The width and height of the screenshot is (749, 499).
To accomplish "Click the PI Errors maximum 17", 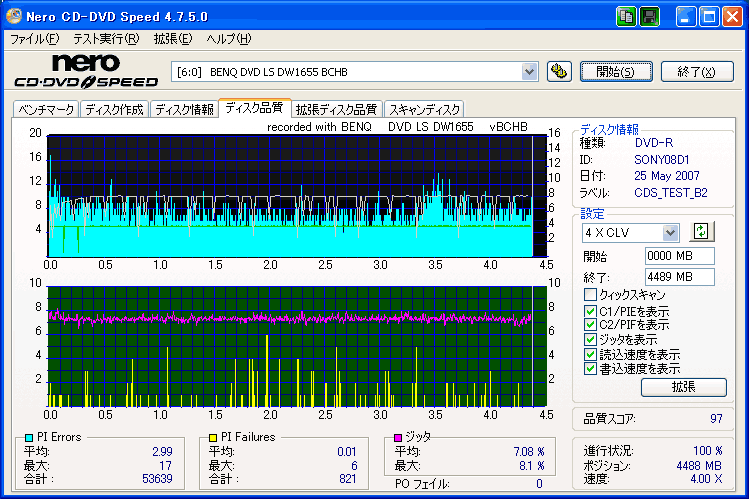I will (165, 466).
